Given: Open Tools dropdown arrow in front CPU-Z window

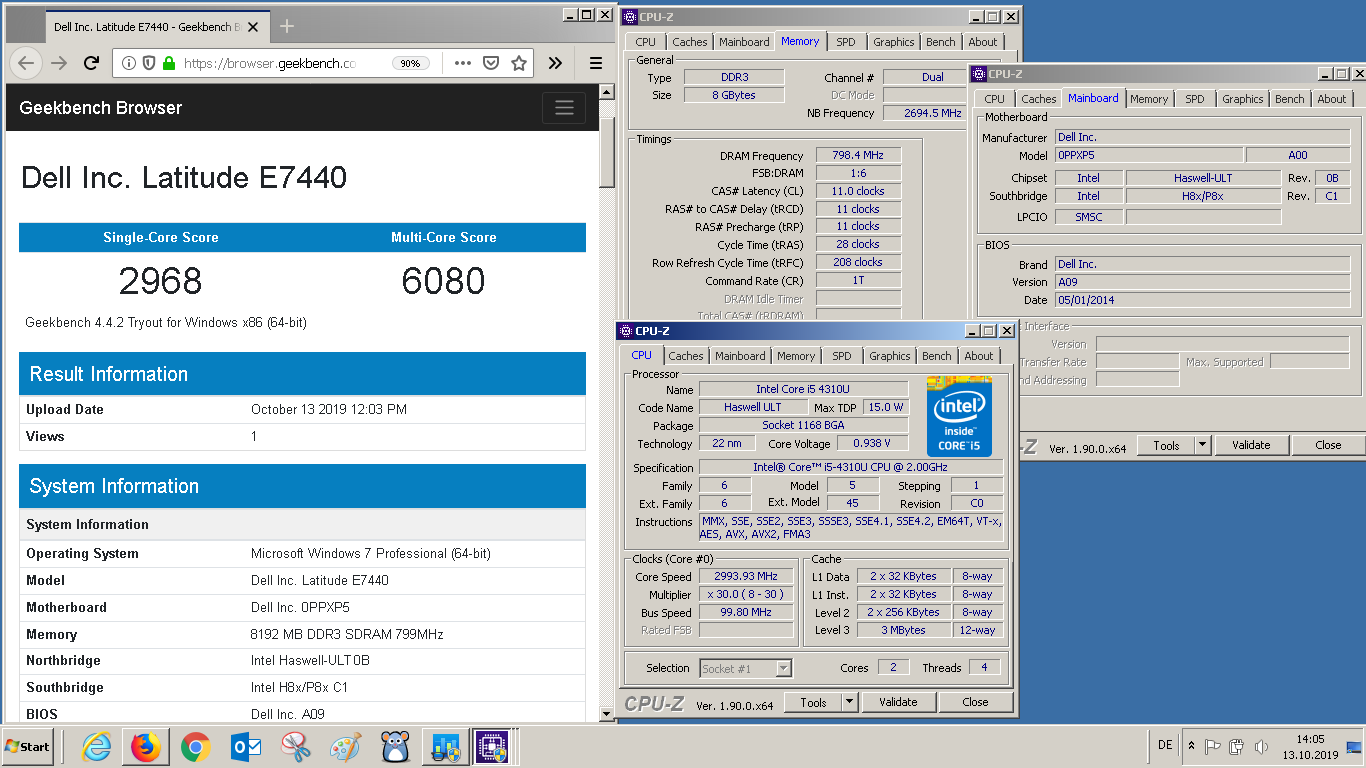Looking at the screenshot, I should [x=850, y=702].
